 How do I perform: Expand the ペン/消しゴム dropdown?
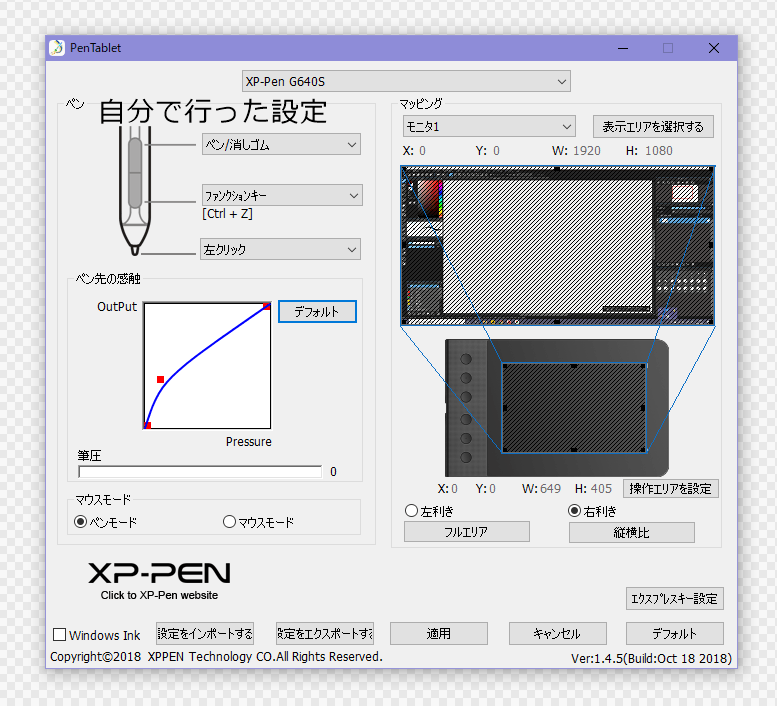point(281,145)
